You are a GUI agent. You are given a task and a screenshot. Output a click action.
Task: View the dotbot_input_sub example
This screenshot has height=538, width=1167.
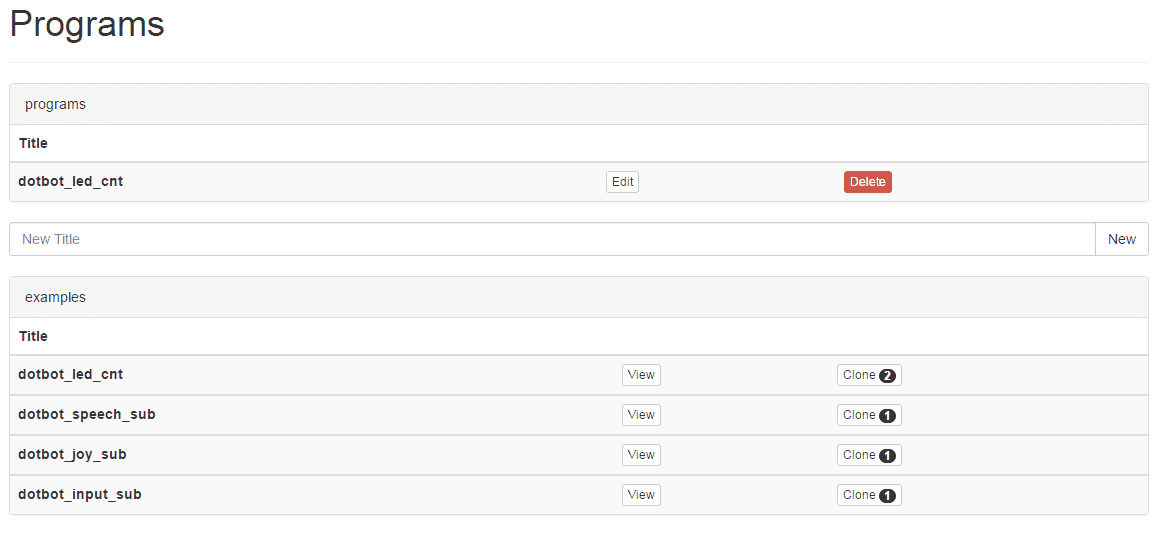(641, 495)
